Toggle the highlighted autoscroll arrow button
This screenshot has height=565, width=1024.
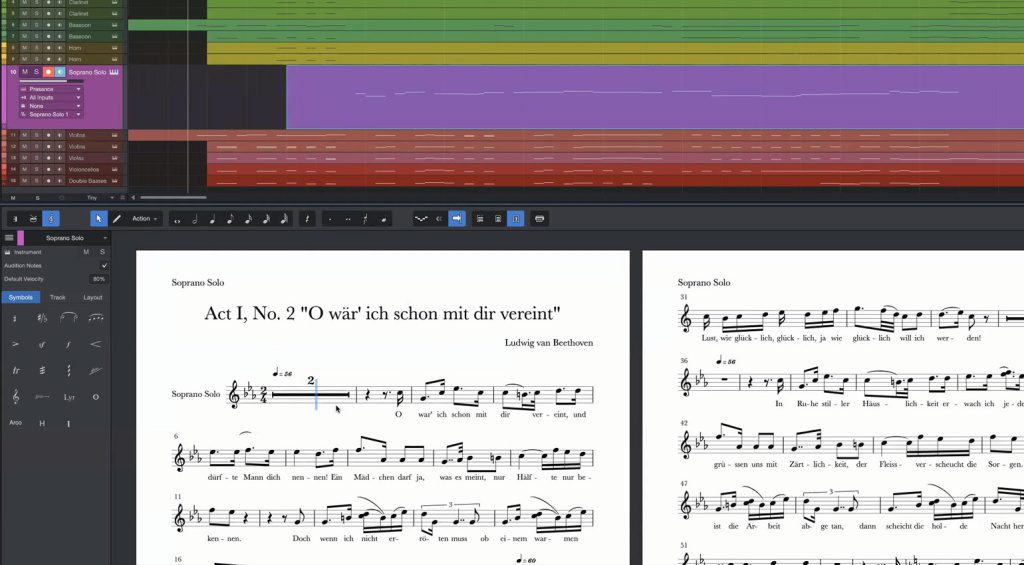pyautogui.click(x=457, y=219)
